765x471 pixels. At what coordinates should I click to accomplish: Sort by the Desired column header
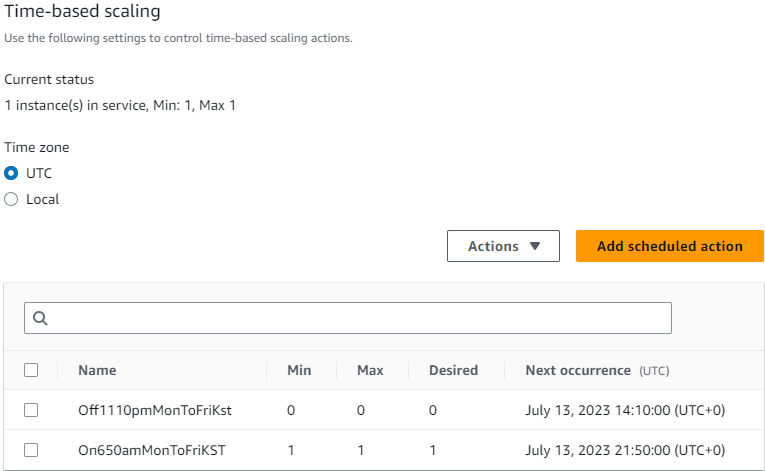tap(453, 370)
